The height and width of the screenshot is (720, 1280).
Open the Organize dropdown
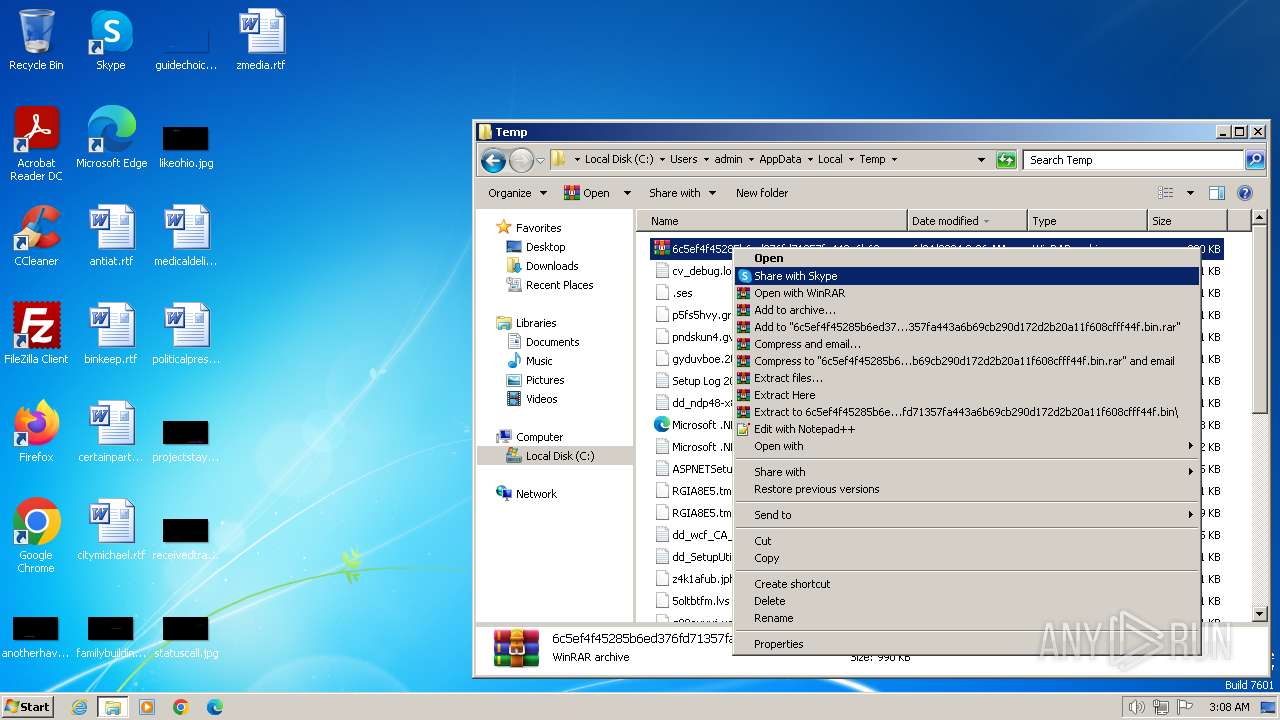coord(517,193)
